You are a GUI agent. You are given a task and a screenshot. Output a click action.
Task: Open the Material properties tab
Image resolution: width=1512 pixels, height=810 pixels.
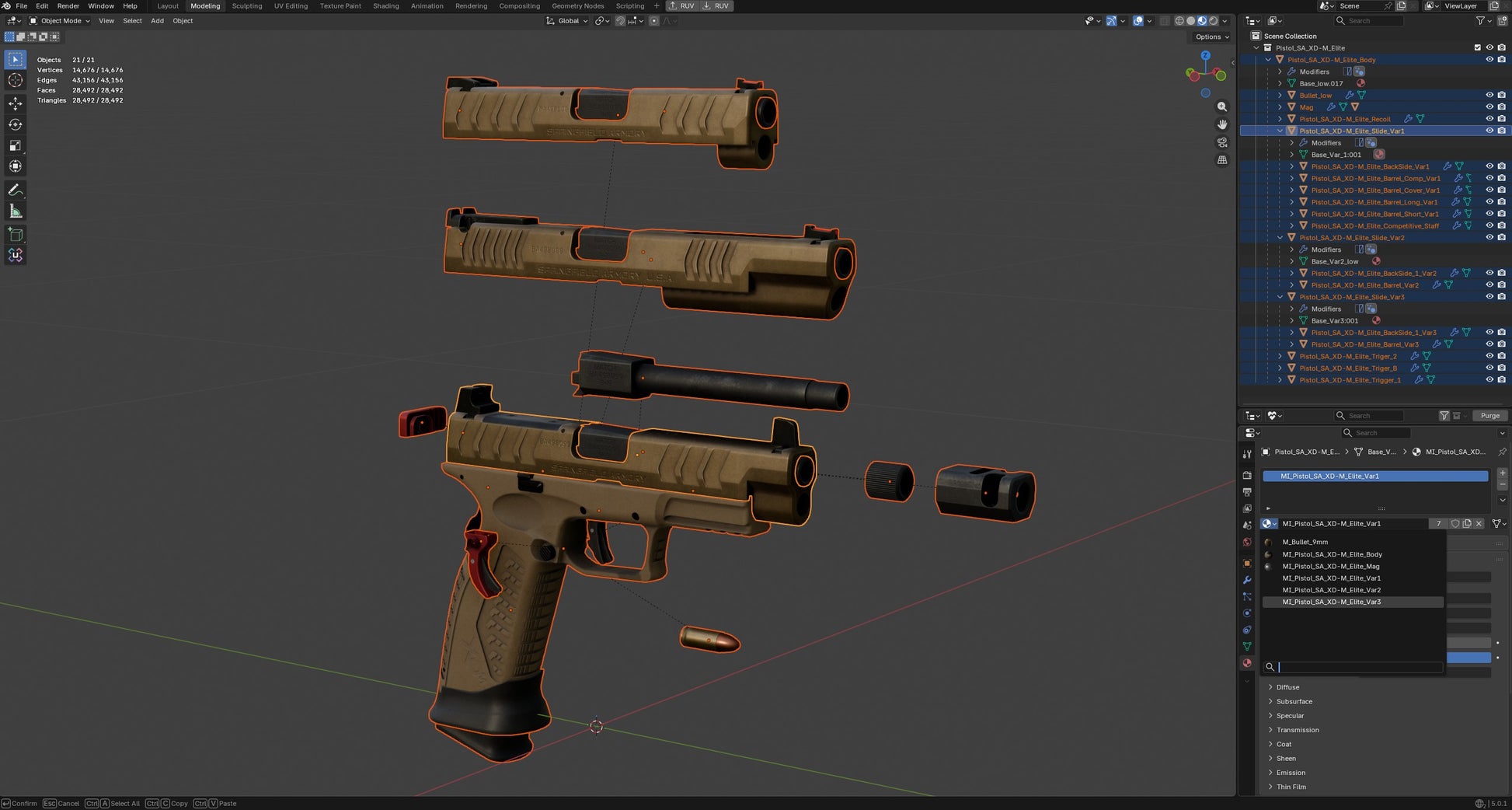pyautogui.click(x=1247, y=663)
